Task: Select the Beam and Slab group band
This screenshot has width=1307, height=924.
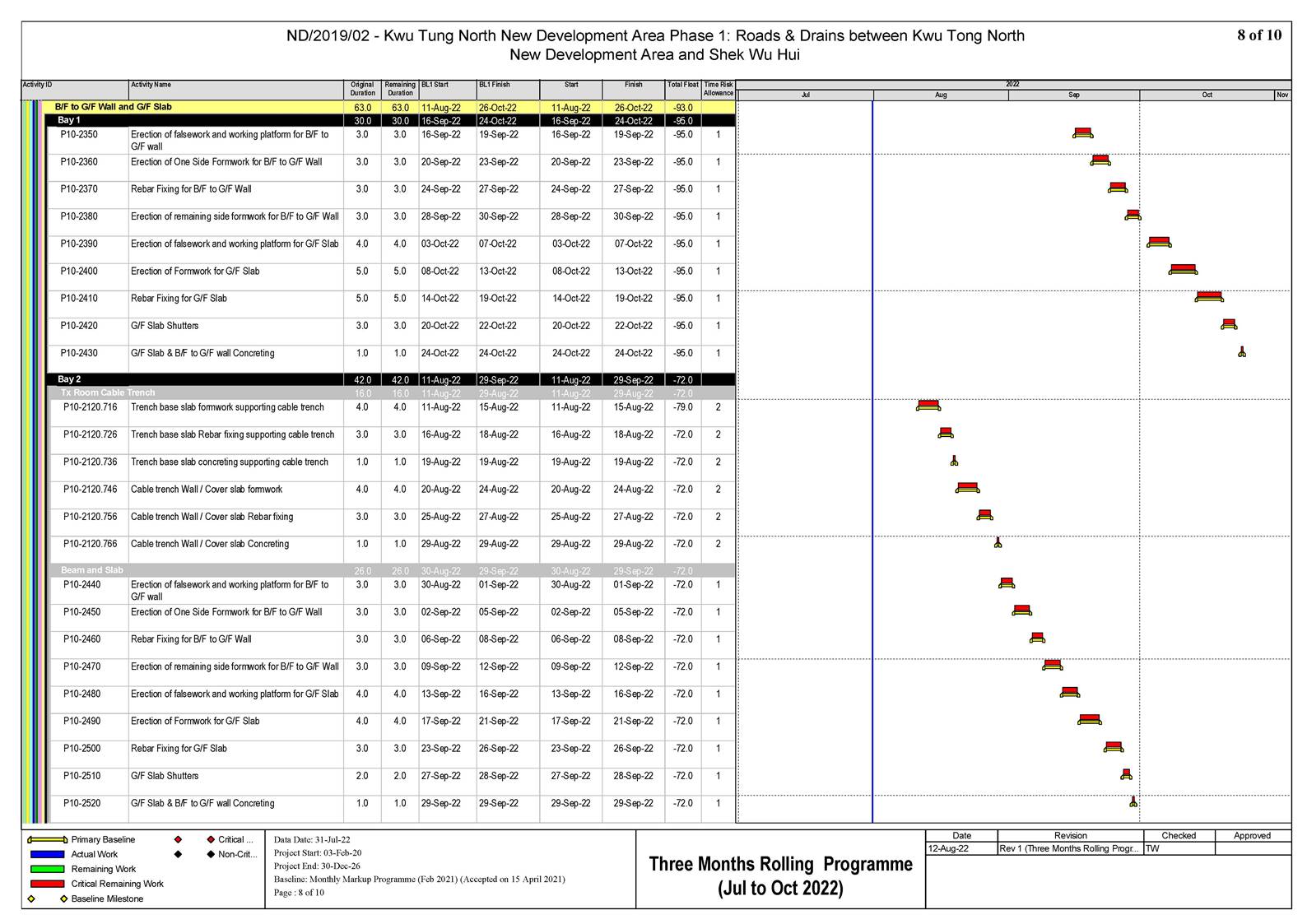Action: (391, 570)
